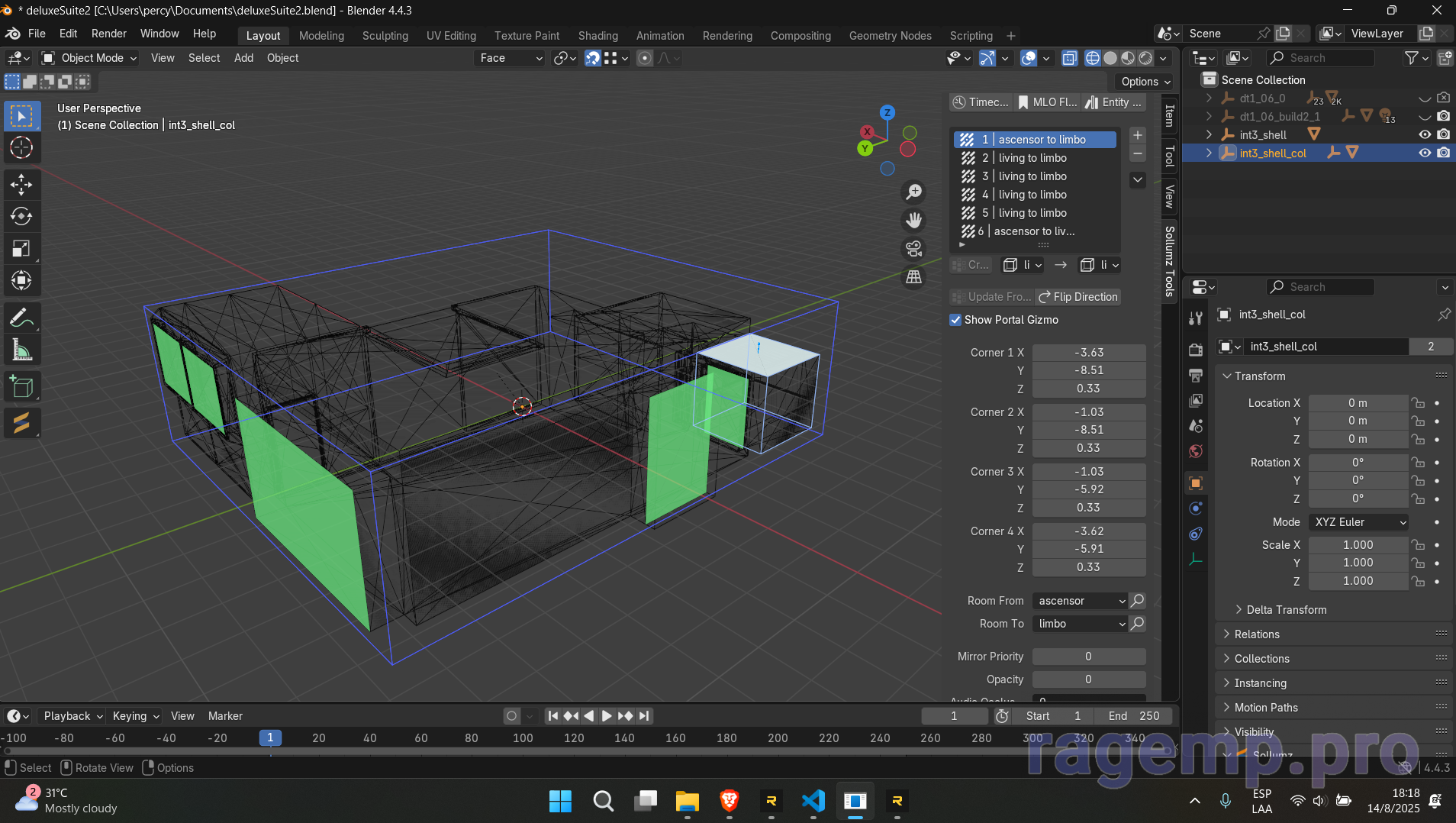Screen dimensions: 1456x823
Task: Click the pan hand viewport icon
Action: (x=913, y=221)
